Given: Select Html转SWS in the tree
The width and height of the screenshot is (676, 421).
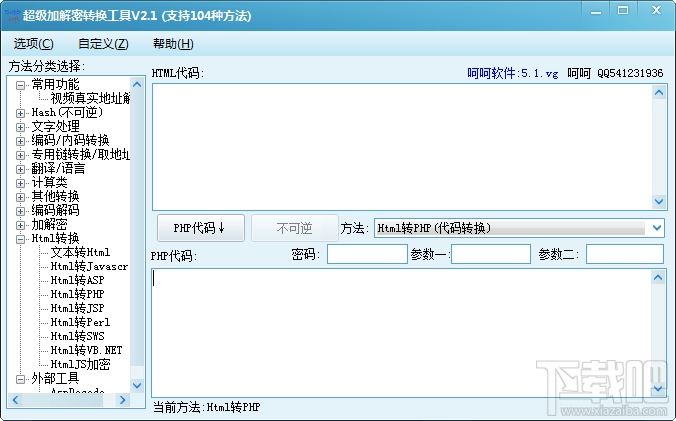Looking at the screenshot, I should click(x=78, y=336).
